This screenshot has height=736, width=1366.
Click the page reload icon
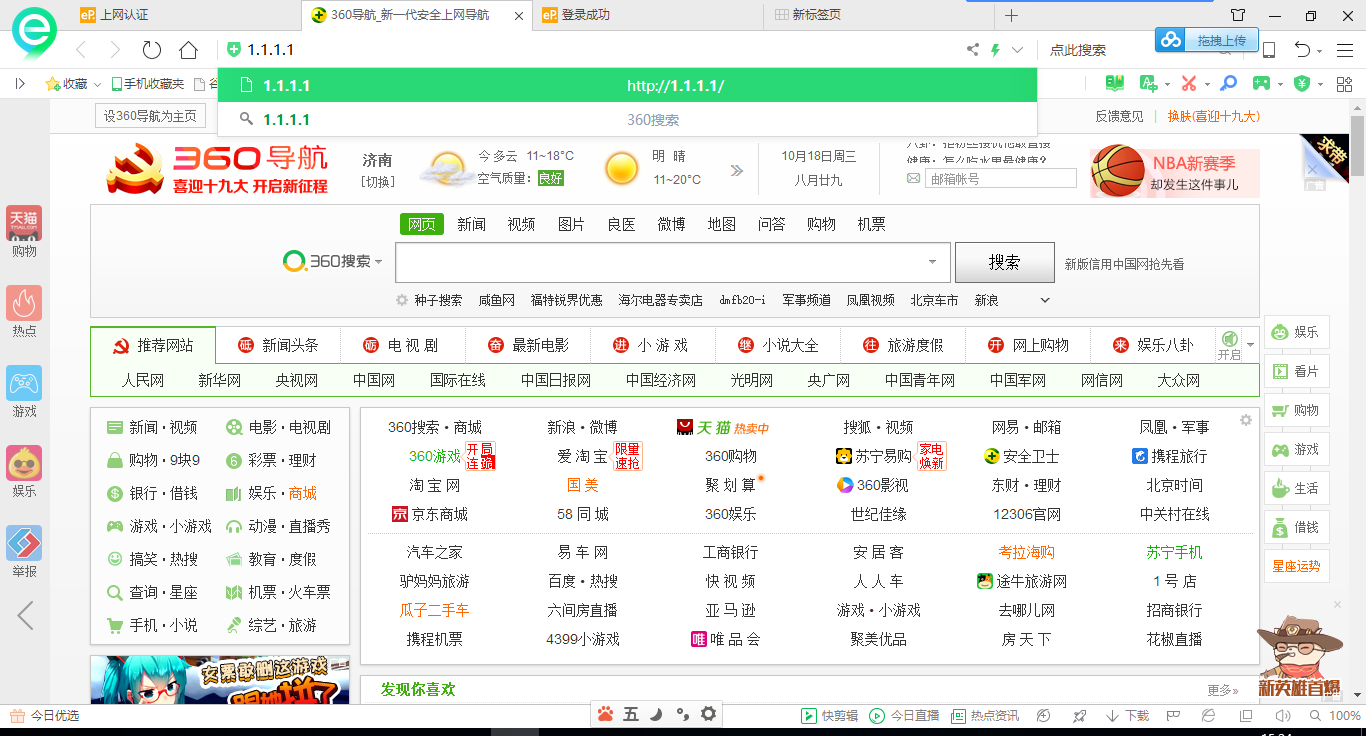152,50
